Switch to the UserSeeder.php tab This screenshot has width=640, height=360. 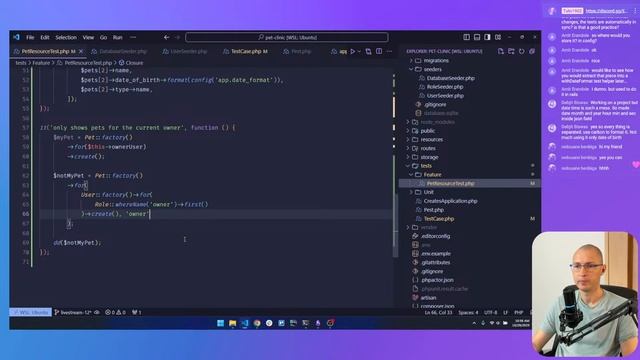[x=189, y=51]
